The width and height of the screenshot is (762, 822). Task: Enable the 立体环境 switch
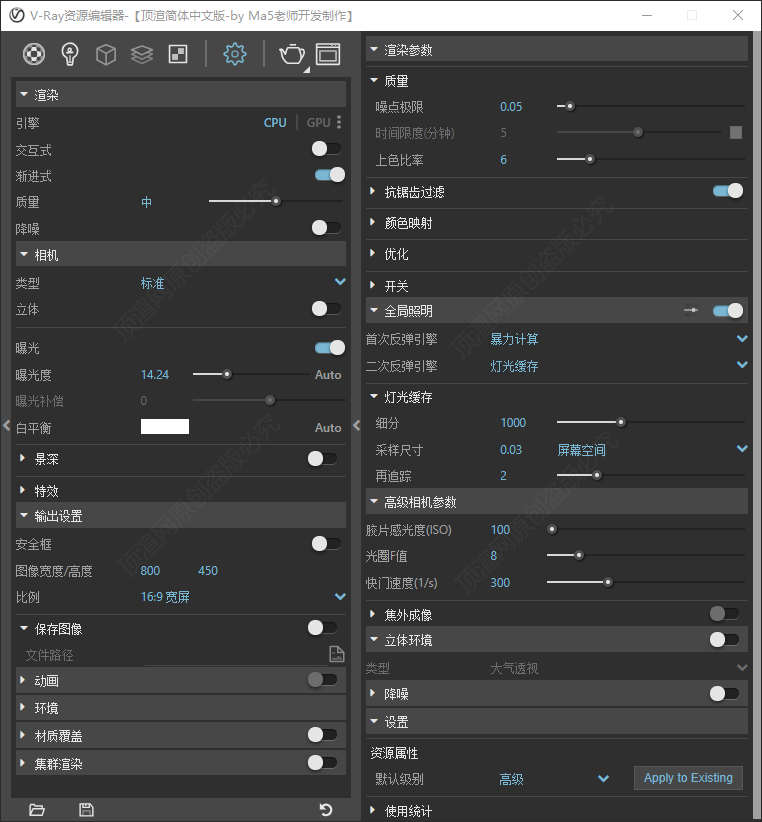pyautogui.click(x=724, y=640)
